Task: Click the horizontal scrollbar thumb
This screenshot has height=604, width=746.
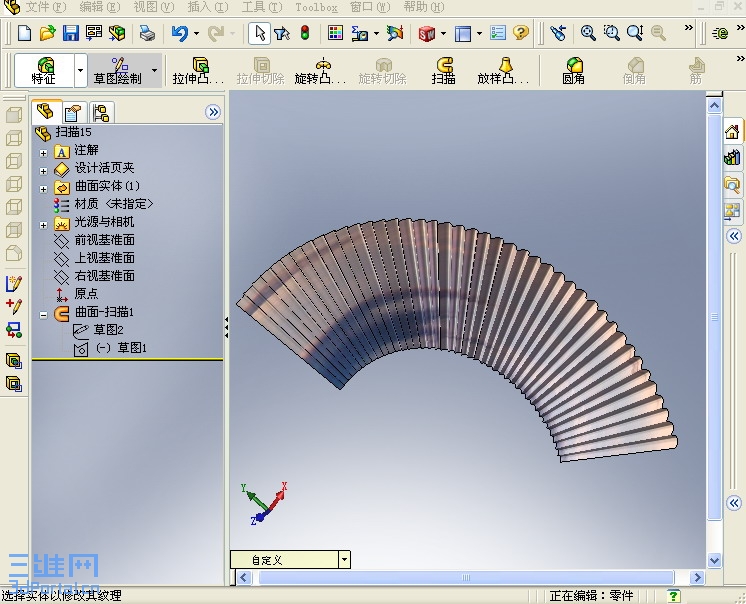Action: coord(466,577)
